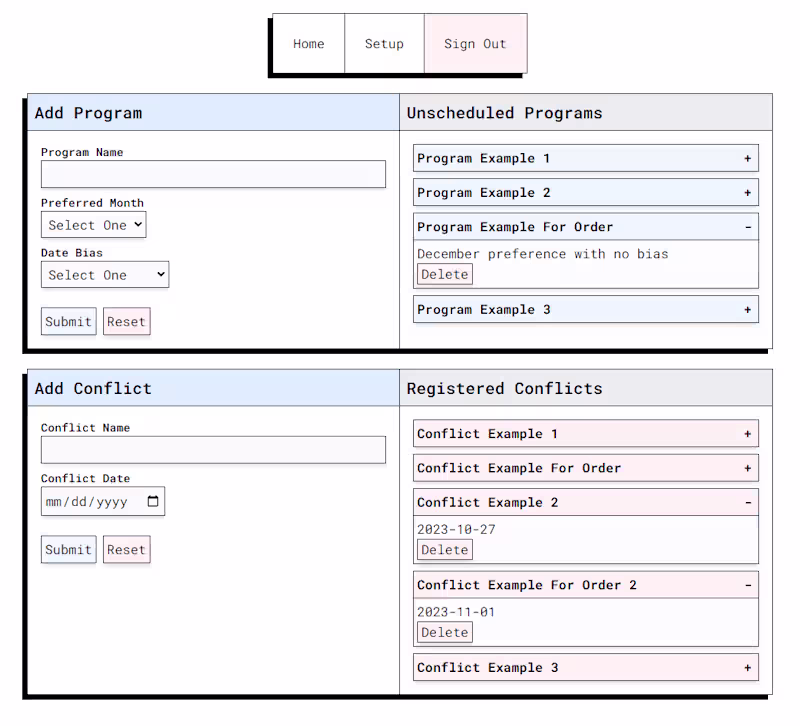Submit the Add Program form
800x726 pixels.
pyautogui.click(x=68, y=321)
